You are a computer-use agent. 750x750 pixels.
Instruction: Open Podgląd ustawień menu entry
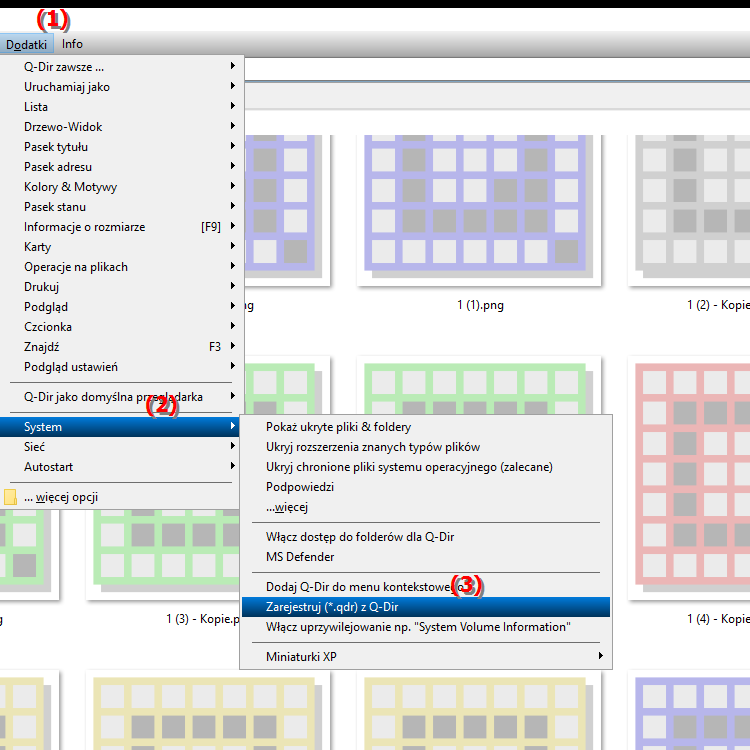121,367
